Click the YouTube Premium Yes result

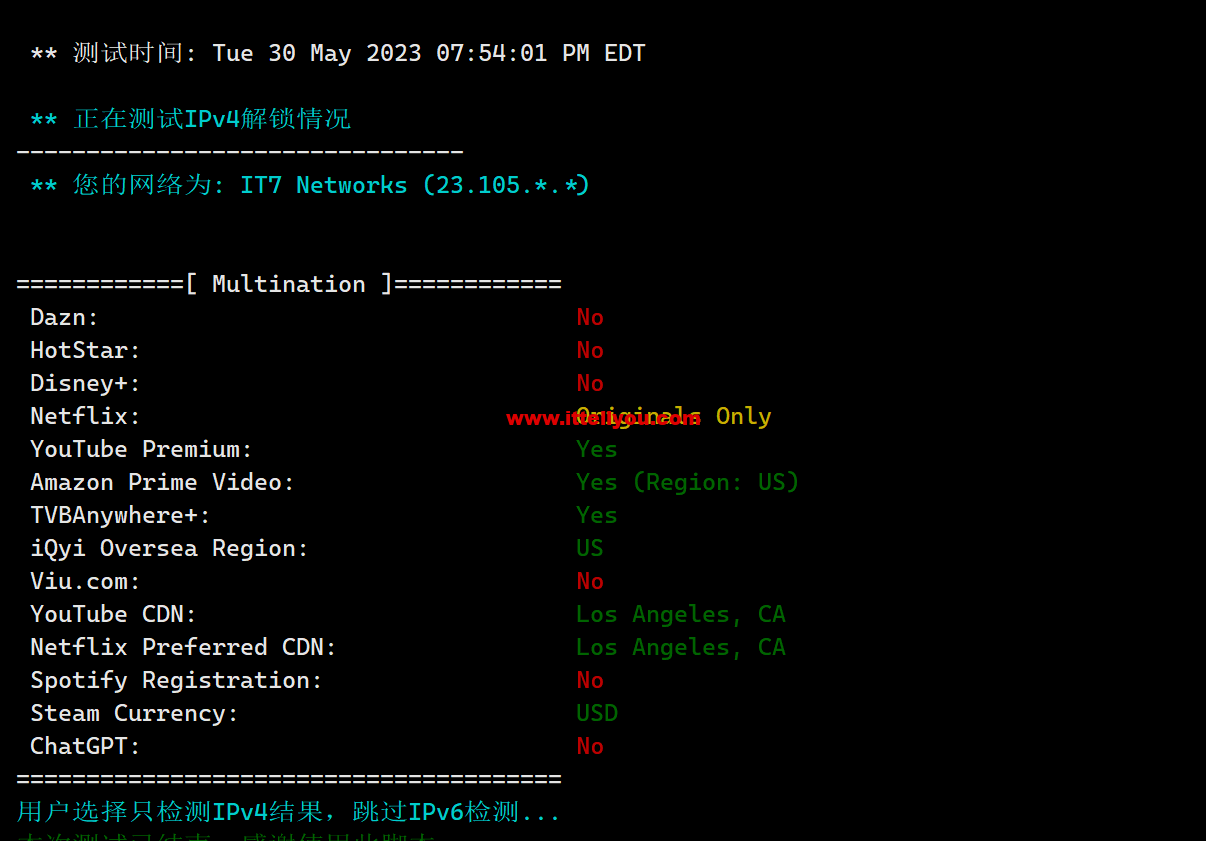pyautogui.click(x=597, y=449)
